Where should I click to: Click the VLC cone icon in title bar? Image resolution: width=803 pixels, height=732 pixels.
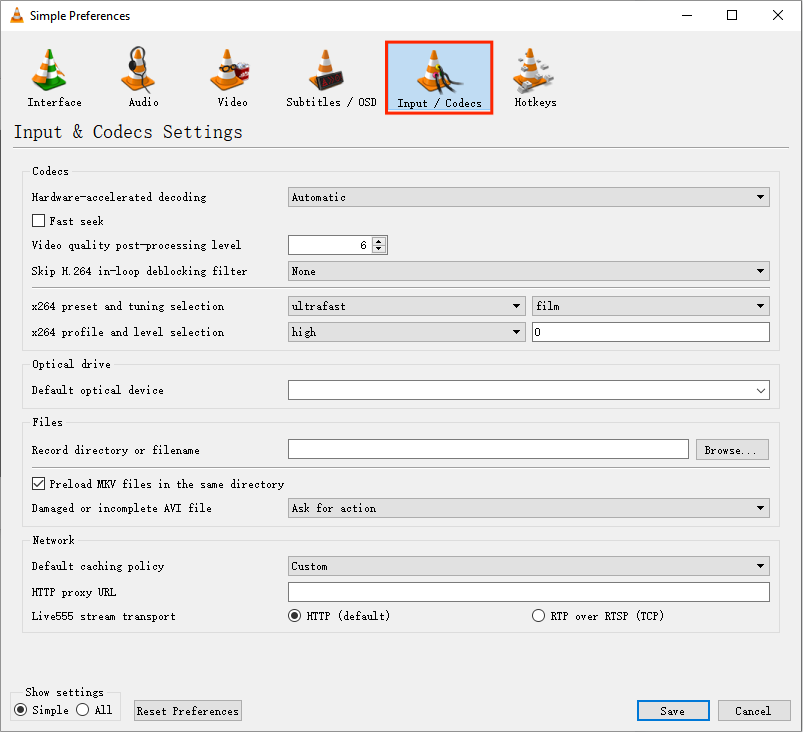(17, 15)
